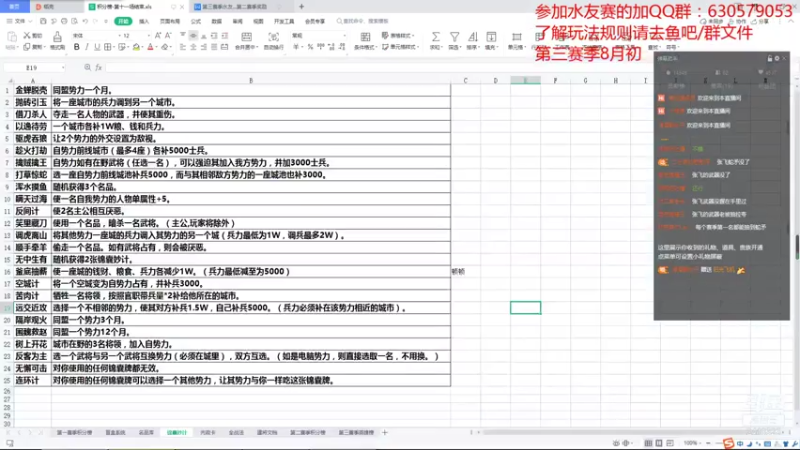Select cell containing 空城计
The width and height of the screenshot is (800, 450).
(x=32, y=284)
